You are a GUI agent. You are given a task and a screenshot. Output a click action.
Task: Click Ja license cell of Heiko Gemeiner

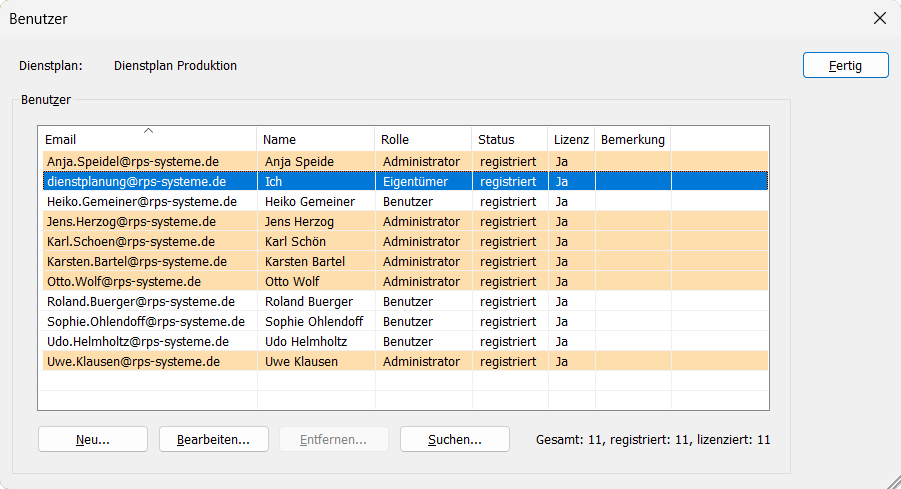pyautogui.click(x=572, y=202)
